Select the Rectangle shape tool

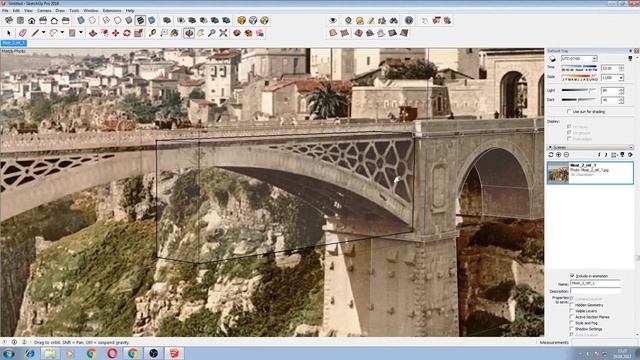click(72, 33)
